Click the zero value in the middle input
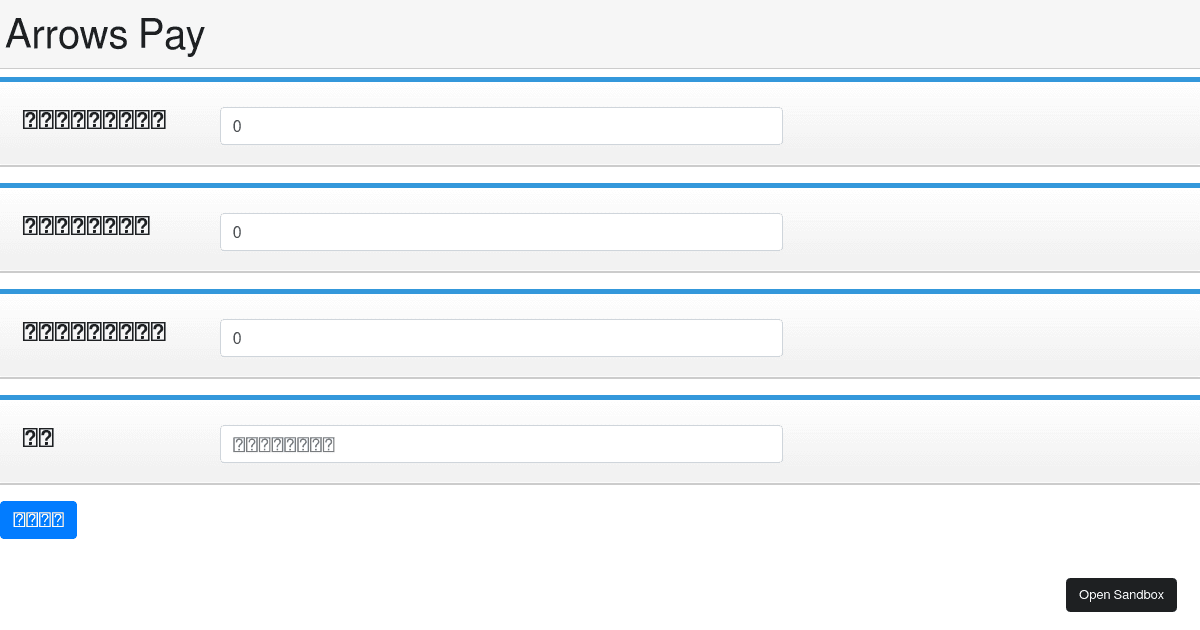The width and height of the screenshot is (1200, 630). [x=238, y=232]
